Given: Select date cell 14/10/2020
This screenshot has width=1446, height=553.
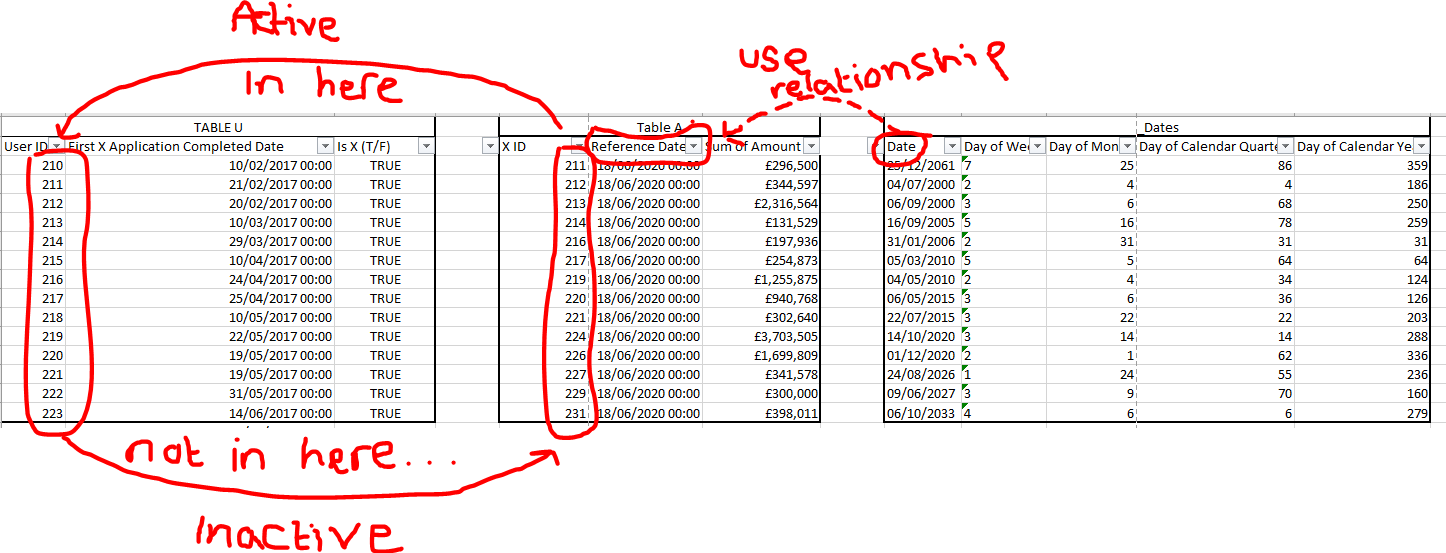Looking at the screenshot, I should point(923,336).
